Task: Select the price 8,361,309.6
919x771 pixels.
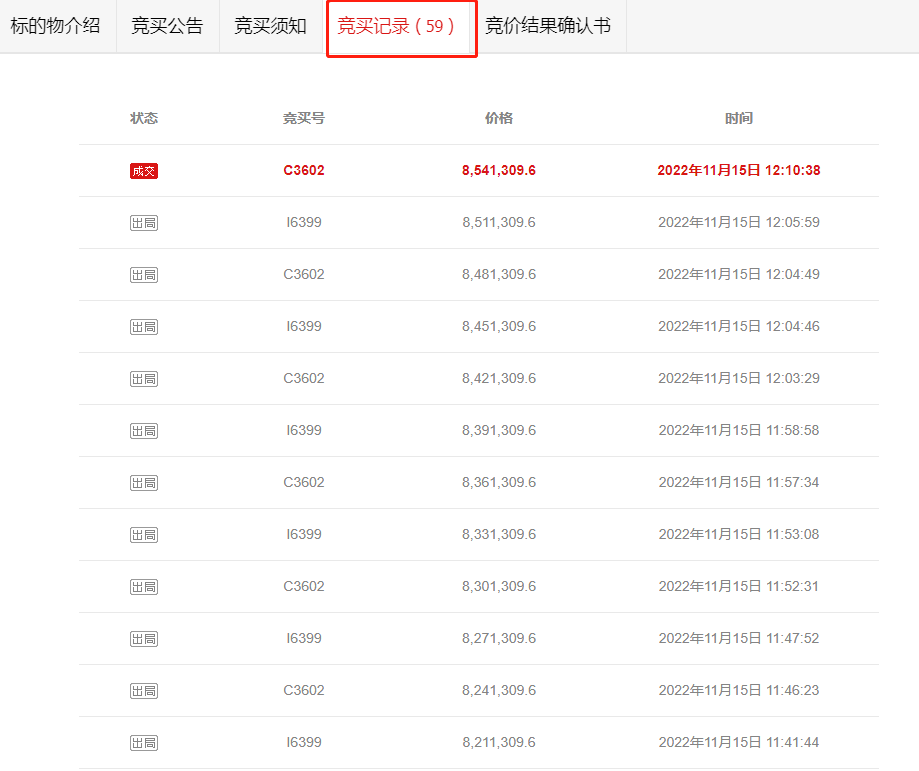Action: point(499,482)
